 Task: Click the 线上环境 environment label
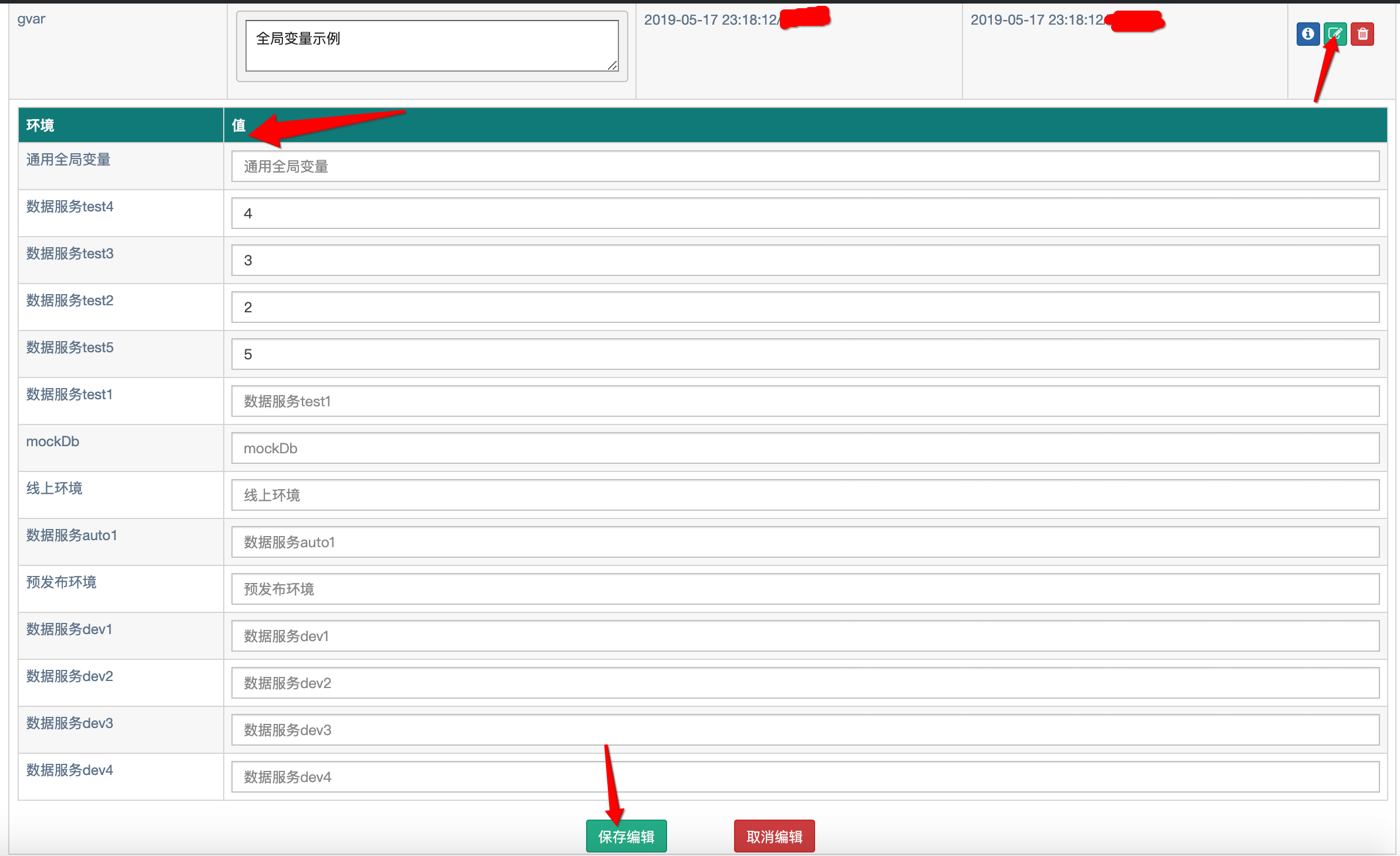point(54,488)
